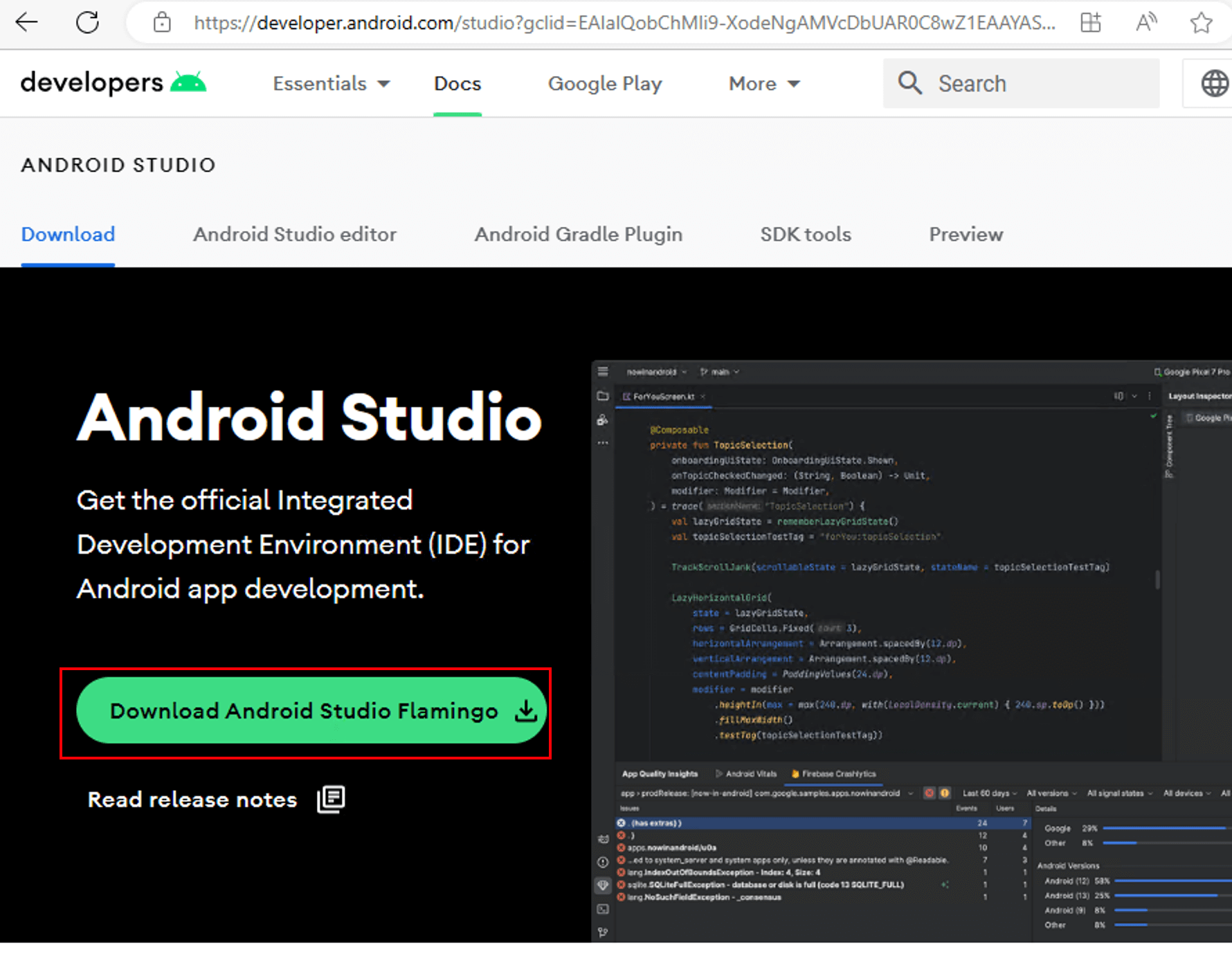Viewport: 1232px width, 954px height.
Task: View site information via the lock icon
Action: [162, 23]
